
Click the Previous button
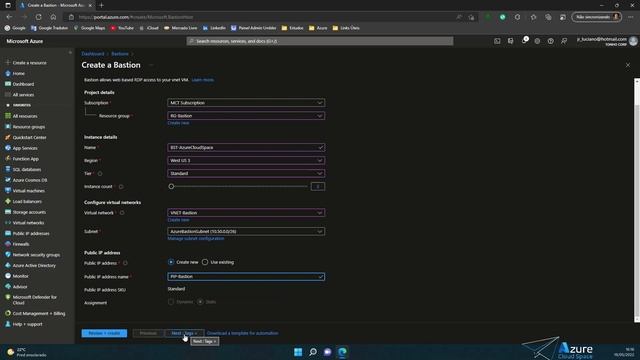point(148,333)
